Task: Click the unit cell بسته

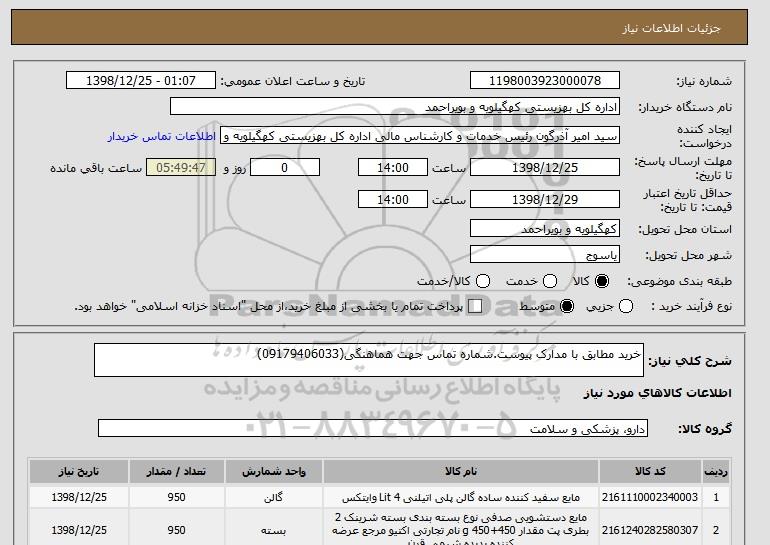Action: tap(274, 530)
